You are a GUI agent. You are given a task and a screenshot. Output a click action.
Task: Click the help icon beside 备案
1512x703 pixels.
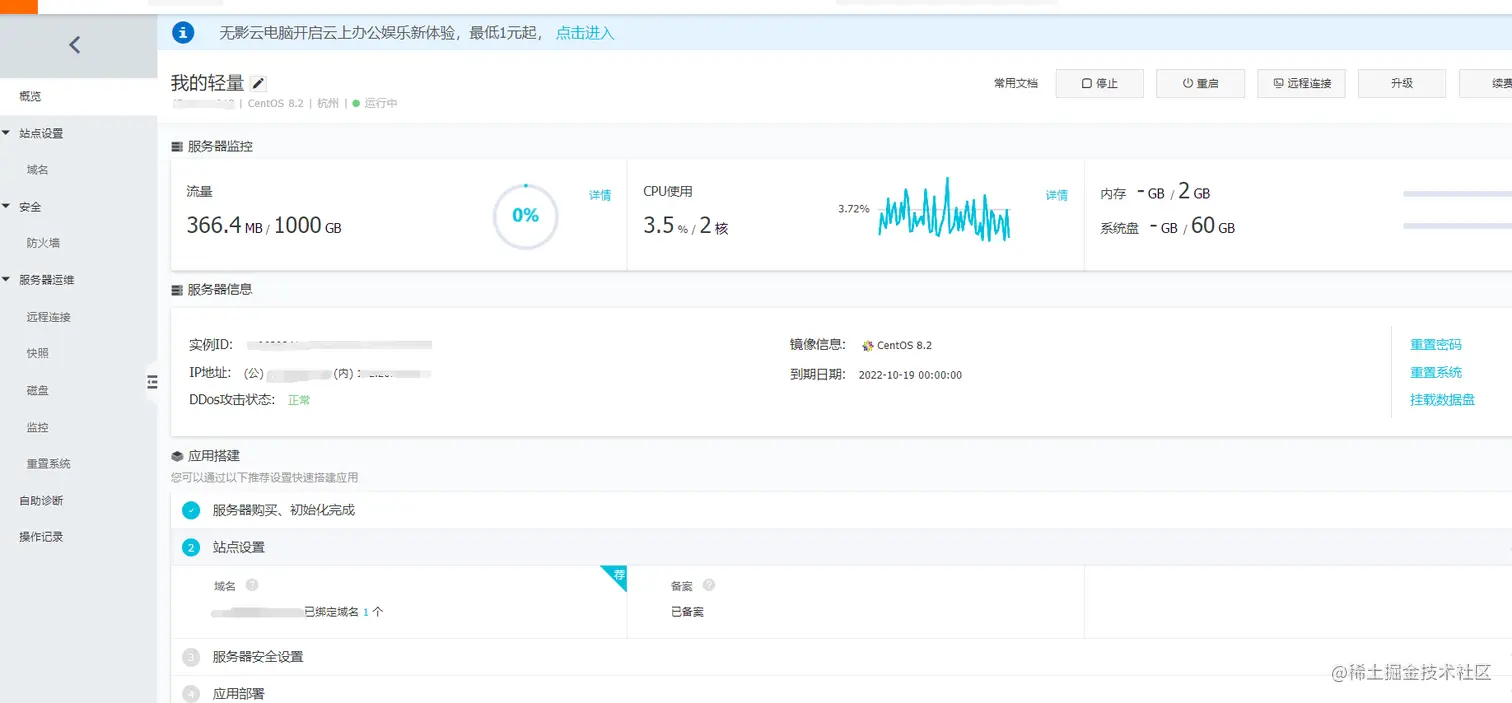[x=709, y=585]
